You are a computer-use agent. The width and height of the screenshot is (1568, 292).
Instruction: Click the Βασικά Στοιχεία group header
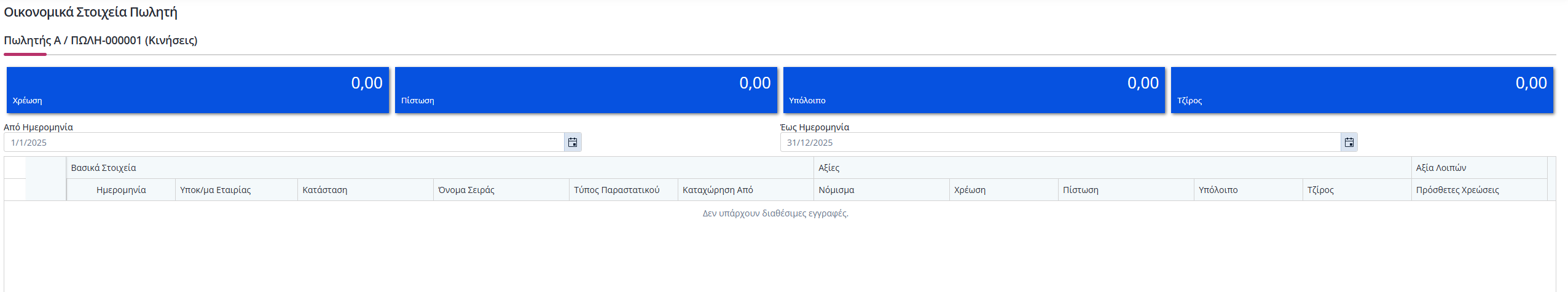pyautogui.click(x=440, y=168)
